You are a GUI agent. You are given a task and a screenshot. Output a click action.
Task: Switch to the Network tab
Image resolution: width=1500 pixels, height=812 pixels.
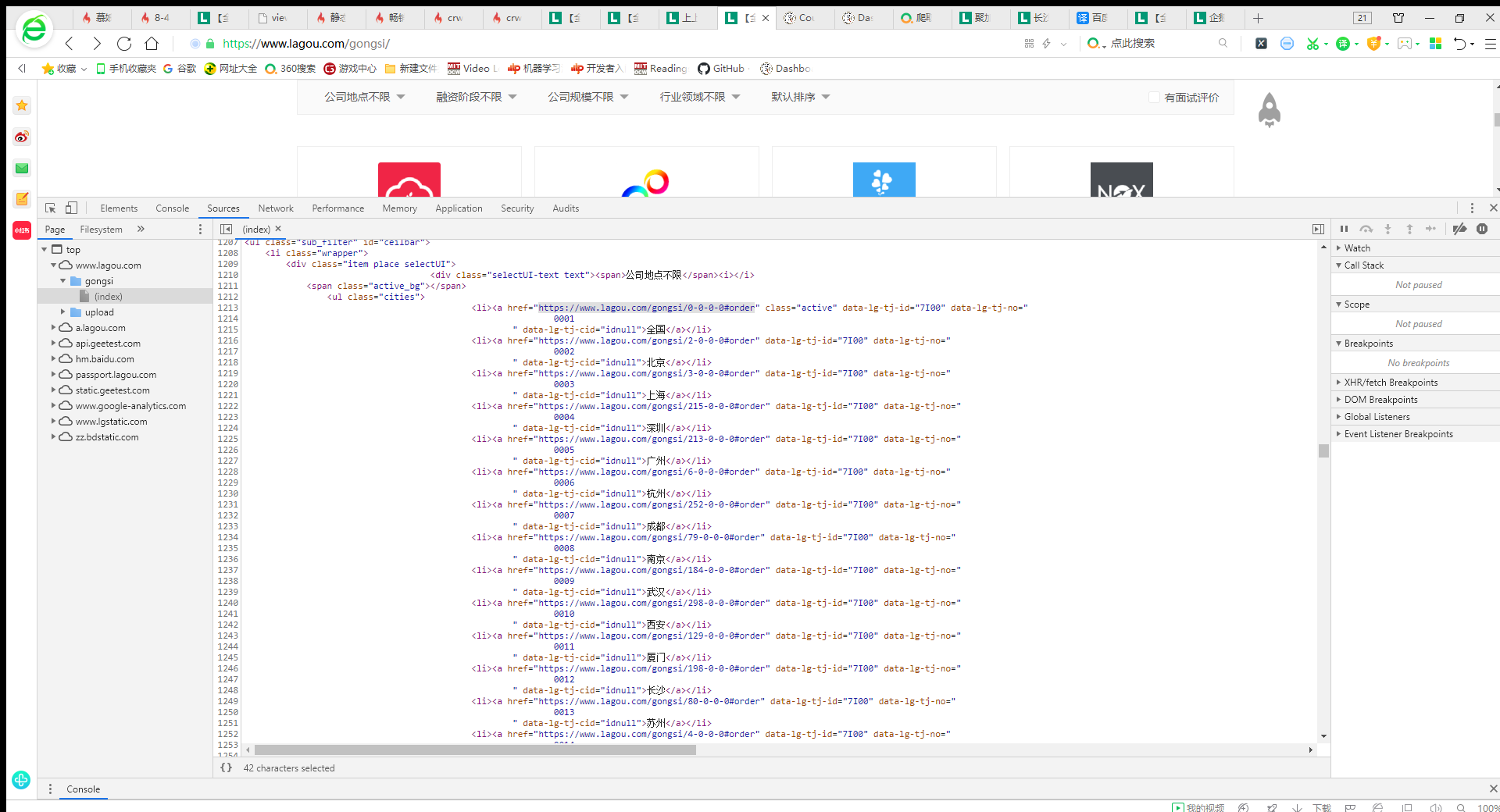point(276,208)
